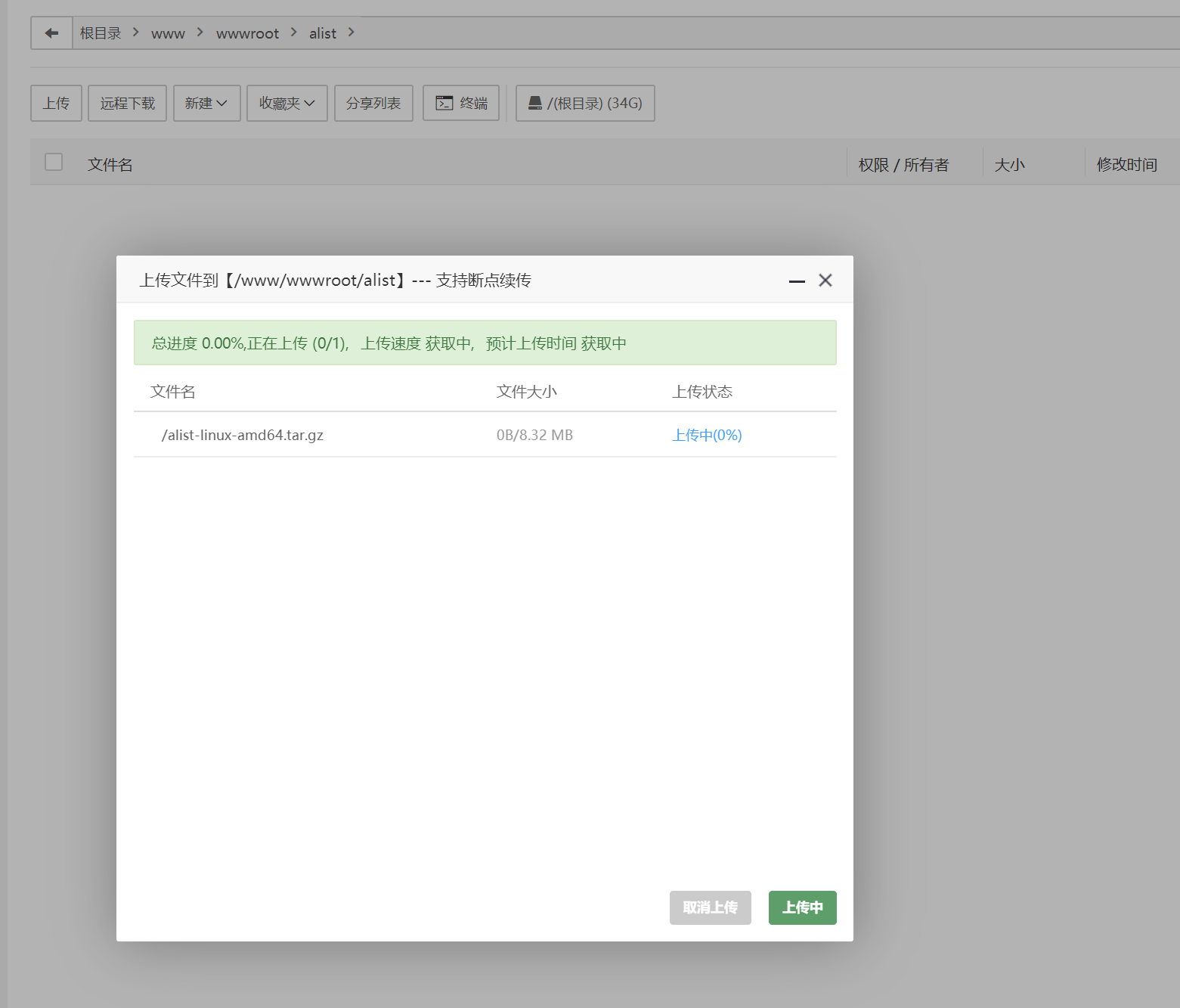Toggle the select-all files checkbox
Image resolution: width=1180 pixels, height=1008 pixels.
pyautogui.click(x=54, y=163)
